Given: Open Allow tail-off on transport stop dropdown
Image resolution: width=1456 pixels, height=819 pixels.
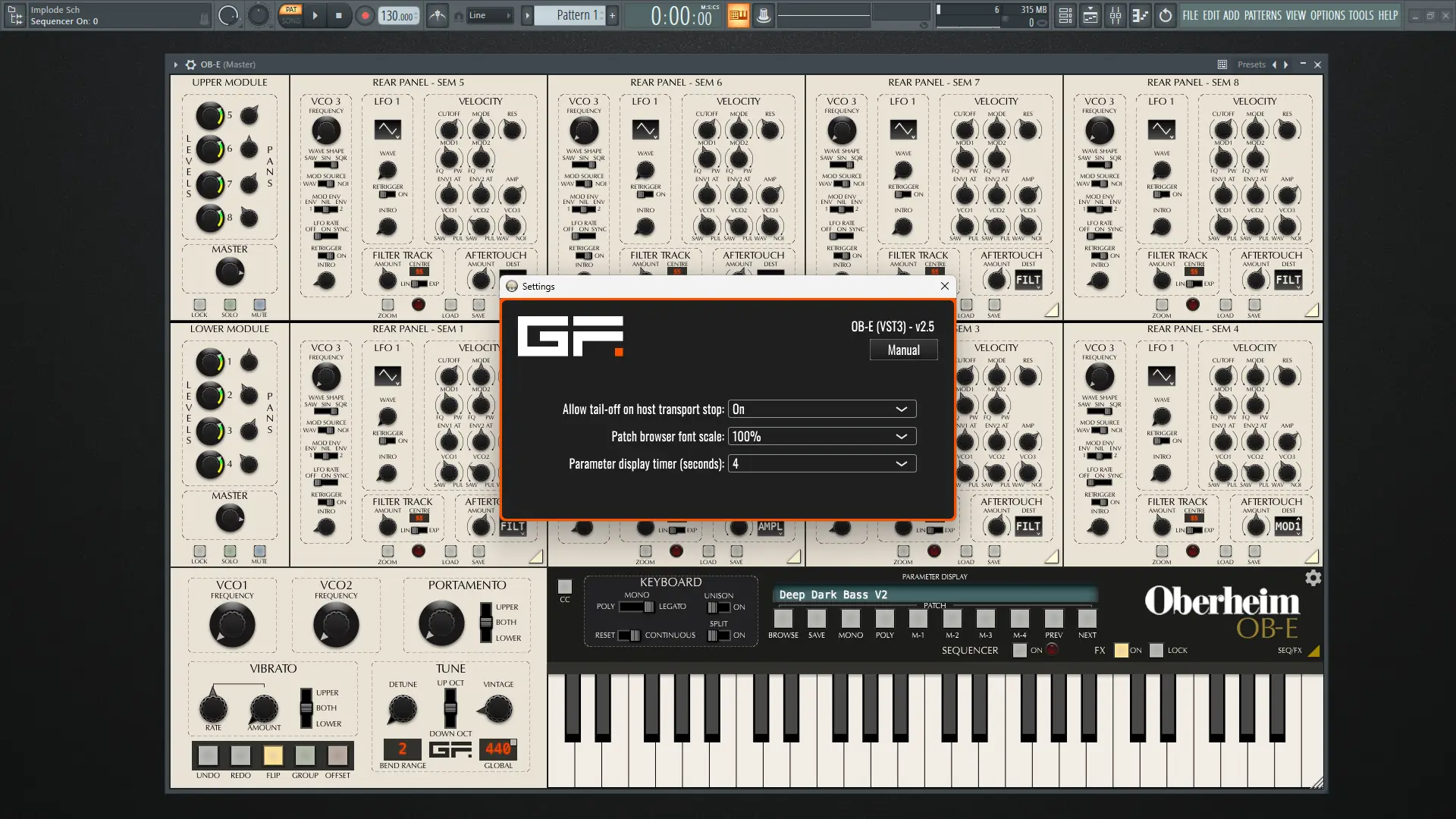Looking at the screenshot, I should (822, 409).
